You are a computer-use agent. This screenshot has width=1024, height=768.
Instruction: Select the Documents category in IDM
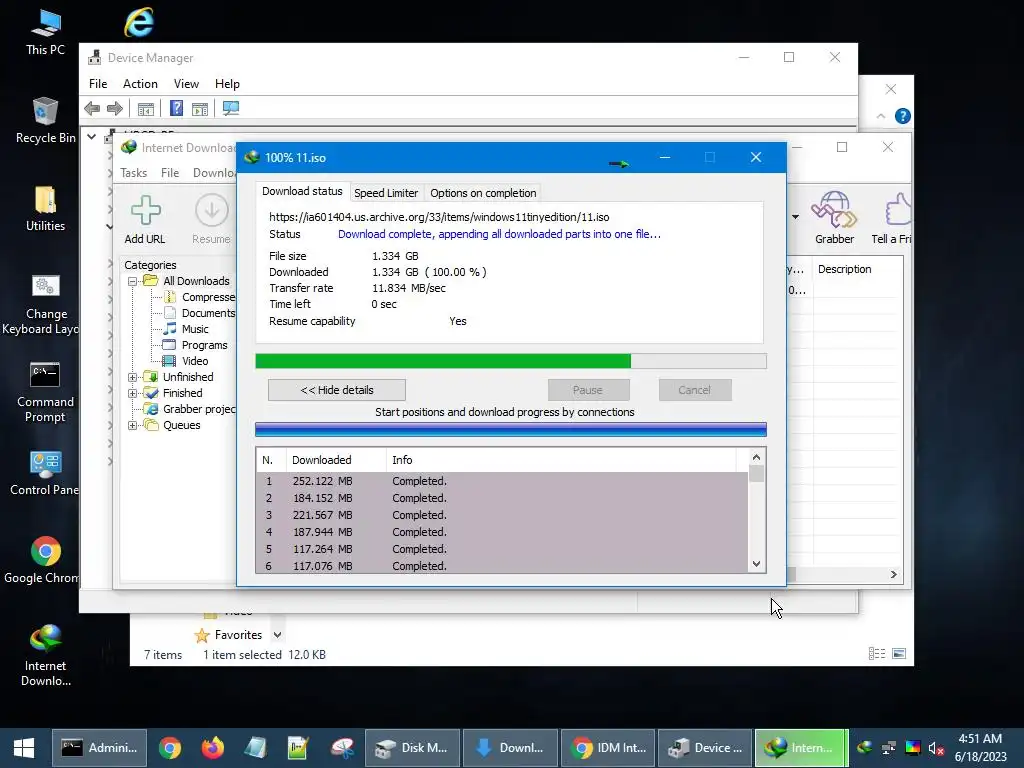pyautogui.click(x=199, y=313)
